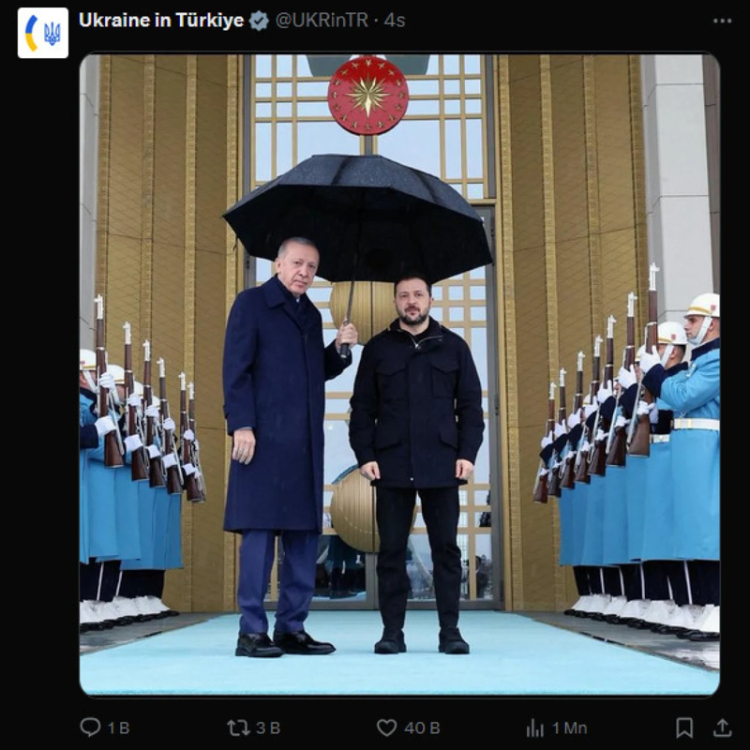The image size is (750, 750).
Task: Open the view analytics bar-chart icon
Action: tap(535, 728)
